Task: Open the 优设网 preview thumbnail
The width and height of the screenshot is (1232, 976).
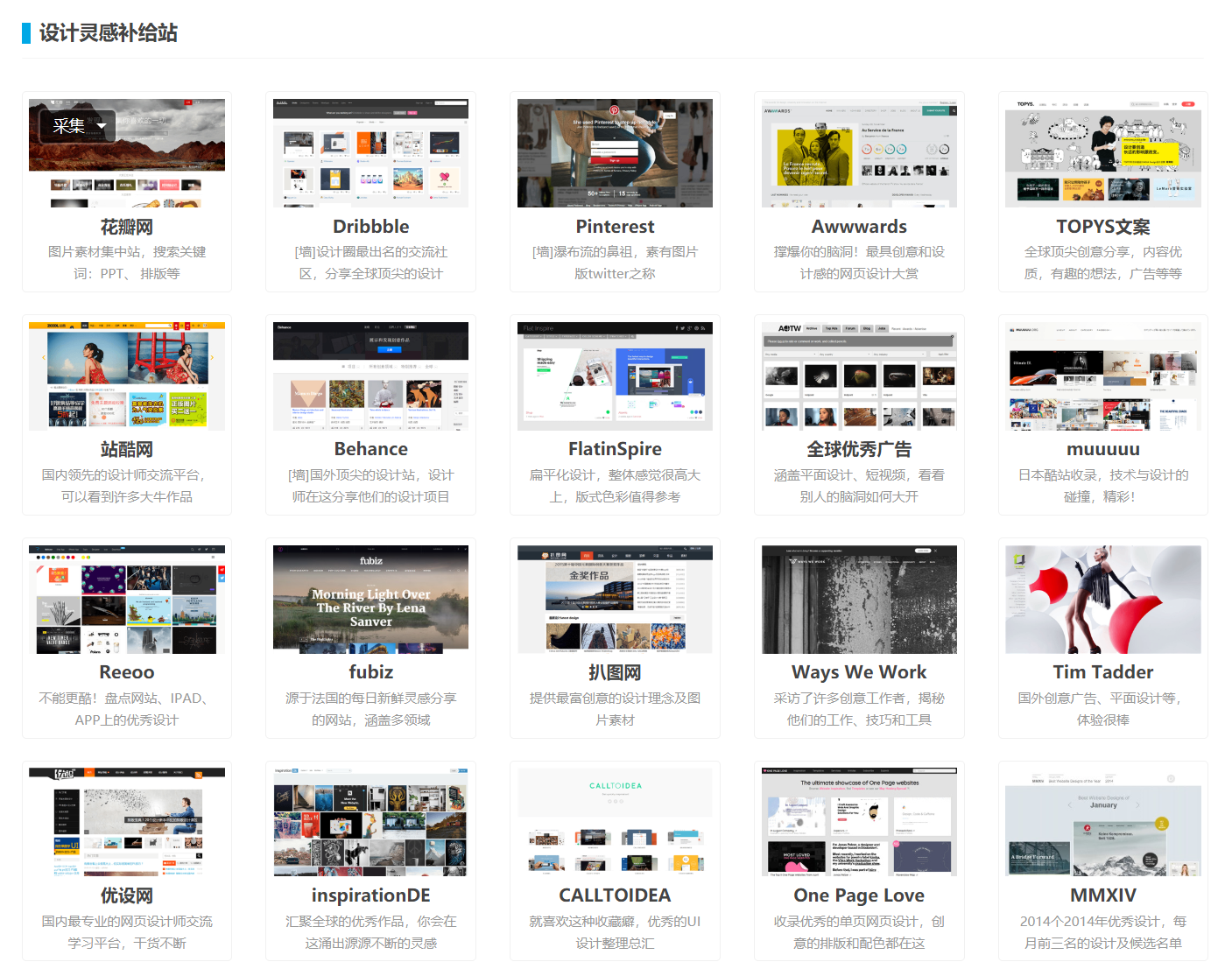Action: click(127, 822)
